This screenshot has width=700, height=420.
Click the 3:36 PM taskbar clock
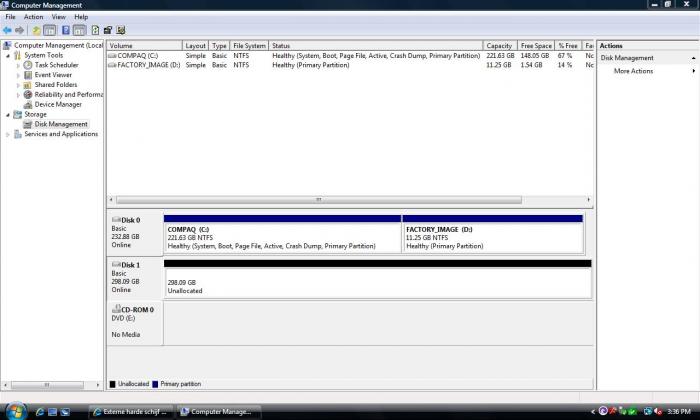pos(679,412)
